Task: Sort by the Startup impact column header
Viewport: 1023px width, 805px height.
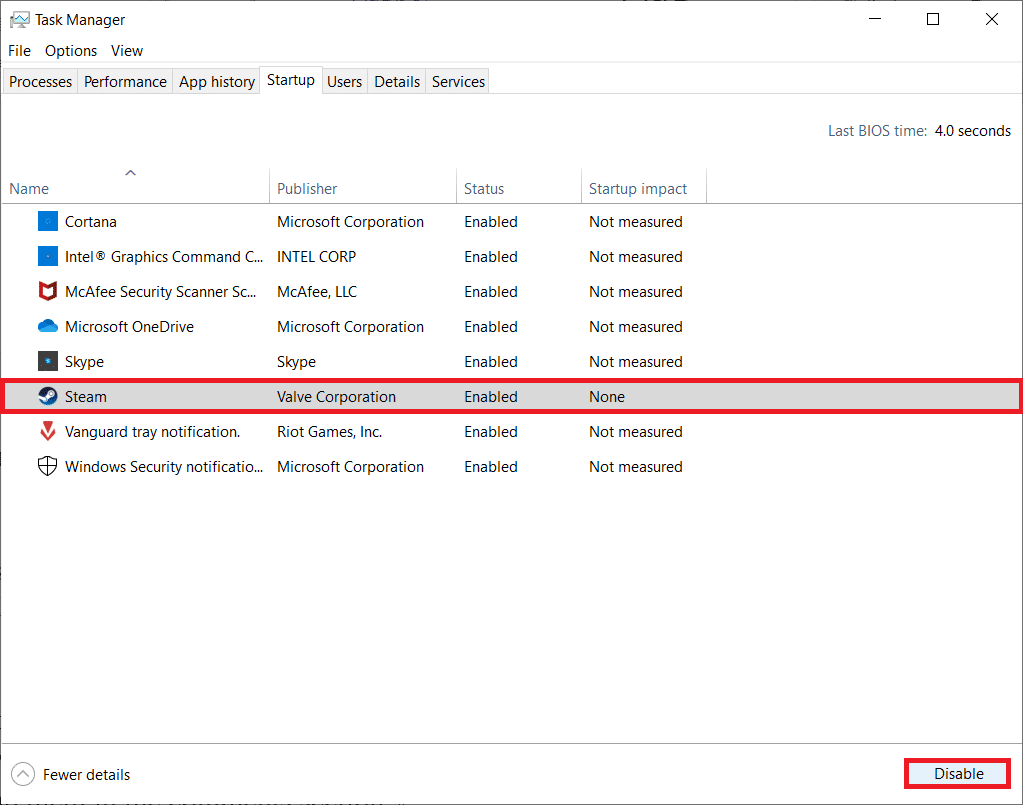Action: click(643, 185)
